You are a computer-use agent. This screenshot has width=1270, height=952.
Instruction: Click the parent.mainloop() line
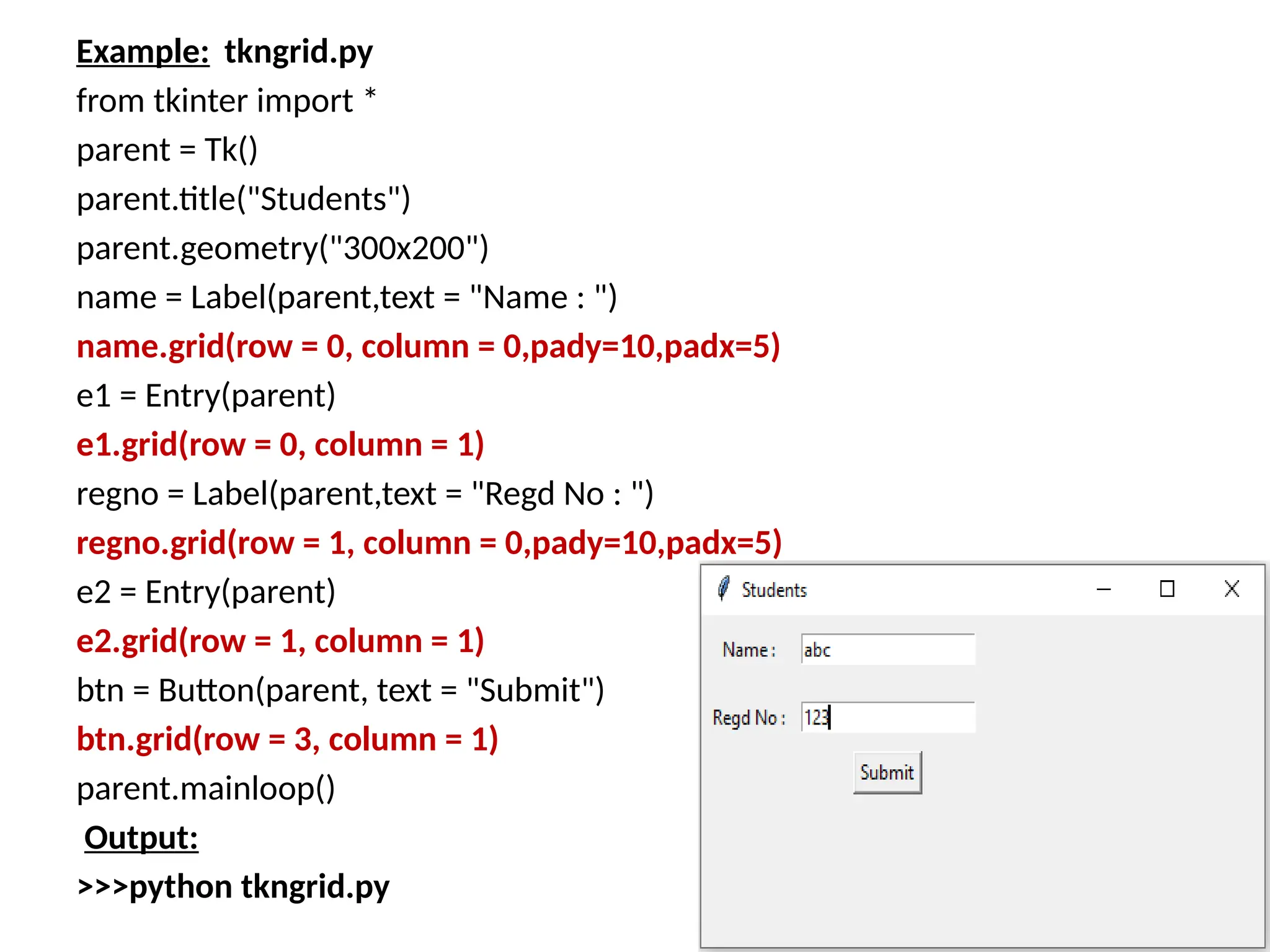[205, 789]
